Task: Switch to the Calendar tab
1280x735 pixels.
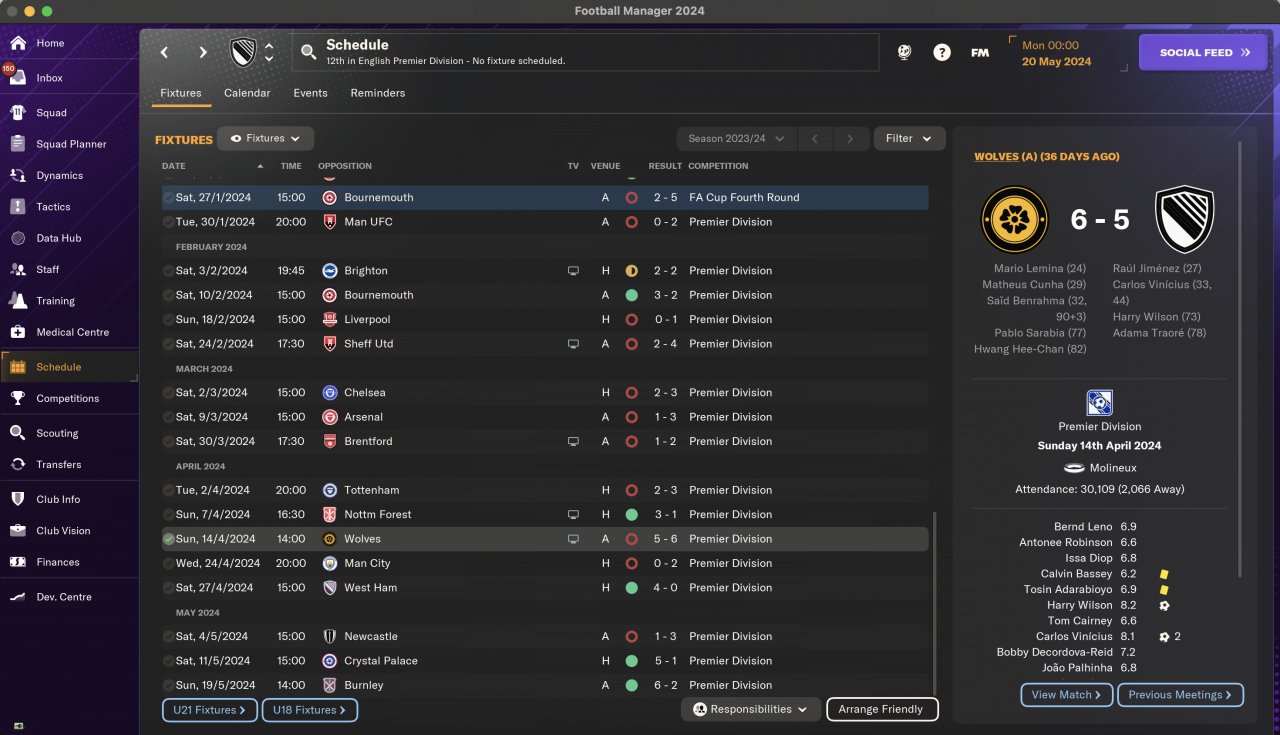Action: (x=247, y=93)
